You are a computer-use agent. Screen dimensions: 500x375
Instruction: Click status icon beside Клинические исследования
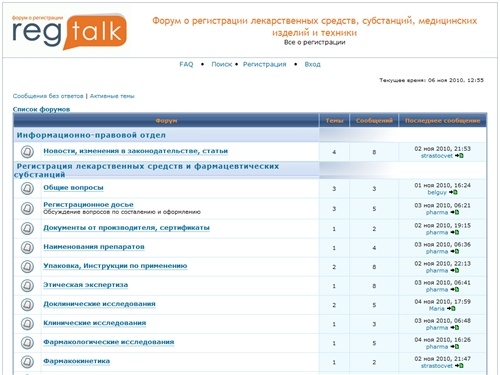(27, 324)
